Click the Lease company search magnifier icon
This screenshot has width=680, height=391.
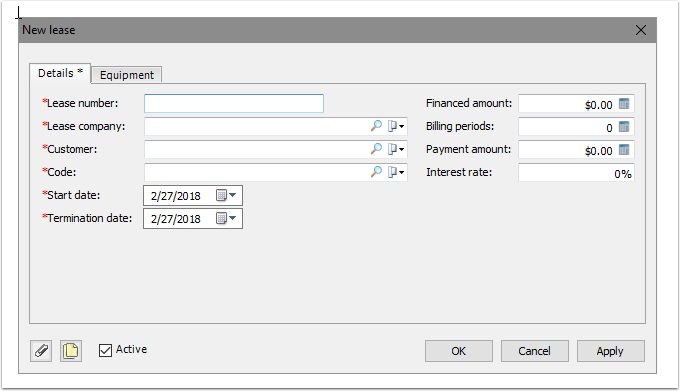[376, 126]
